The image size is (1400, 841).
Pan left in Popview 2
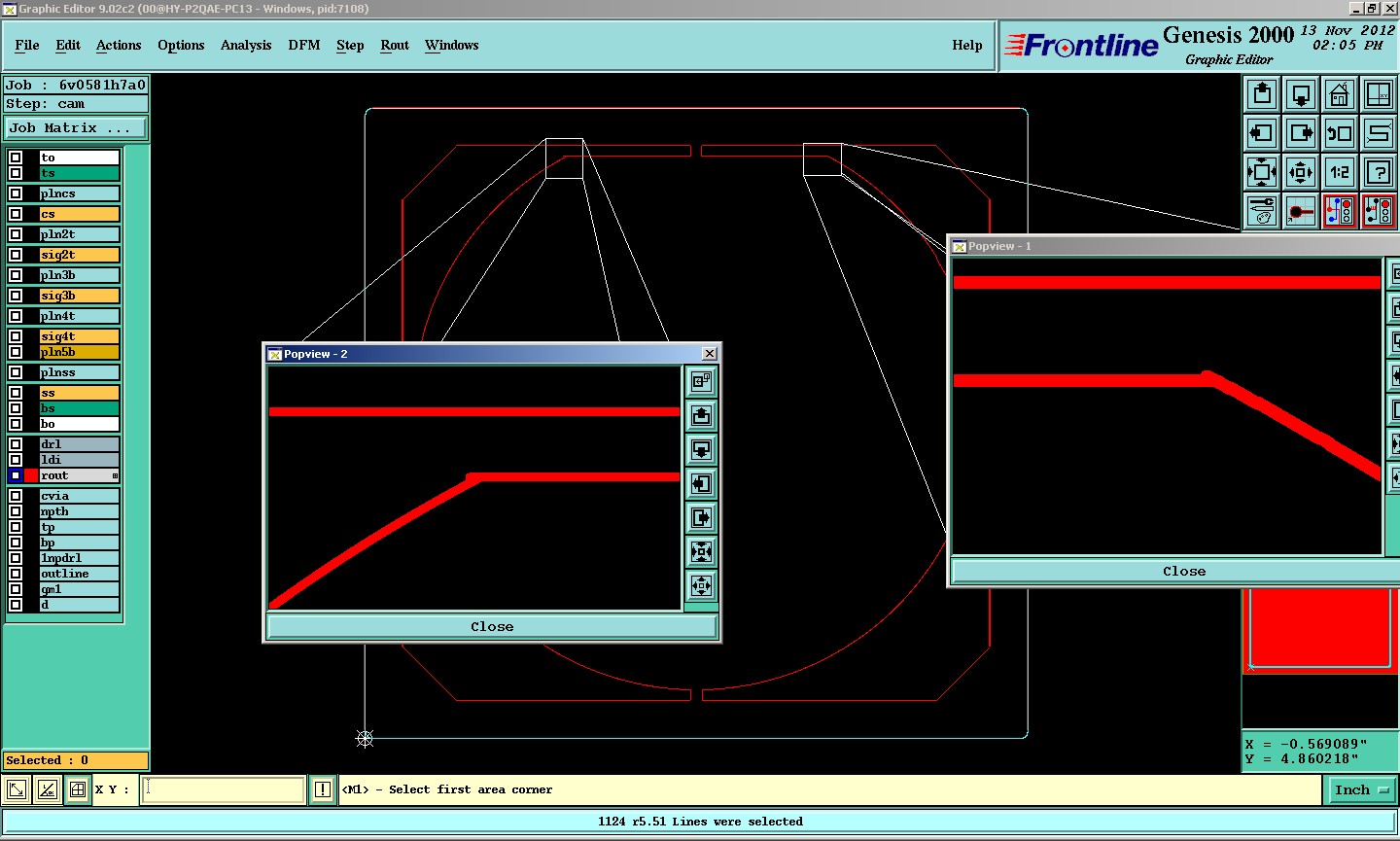pyautogui.click(x=701, y=483)
